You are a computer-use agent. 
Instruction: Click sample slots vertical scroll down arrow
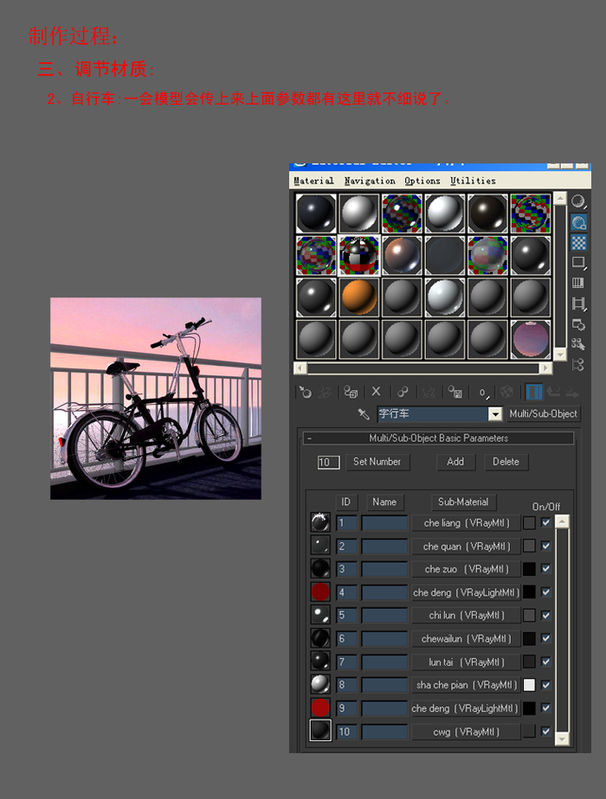click(x=560, y=354)
